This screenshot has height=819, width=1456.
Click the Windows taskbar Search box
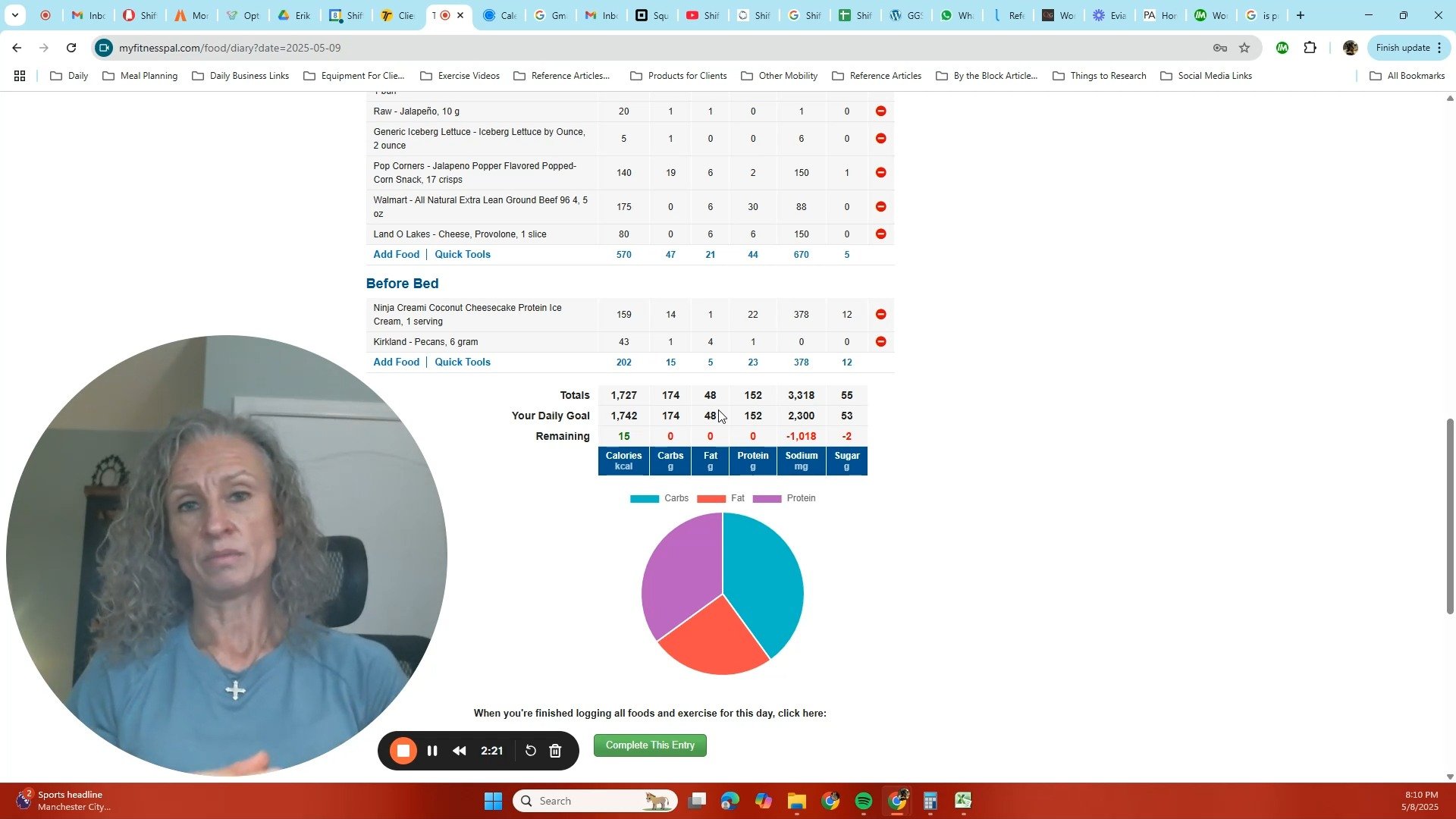[x=595, y=801]
